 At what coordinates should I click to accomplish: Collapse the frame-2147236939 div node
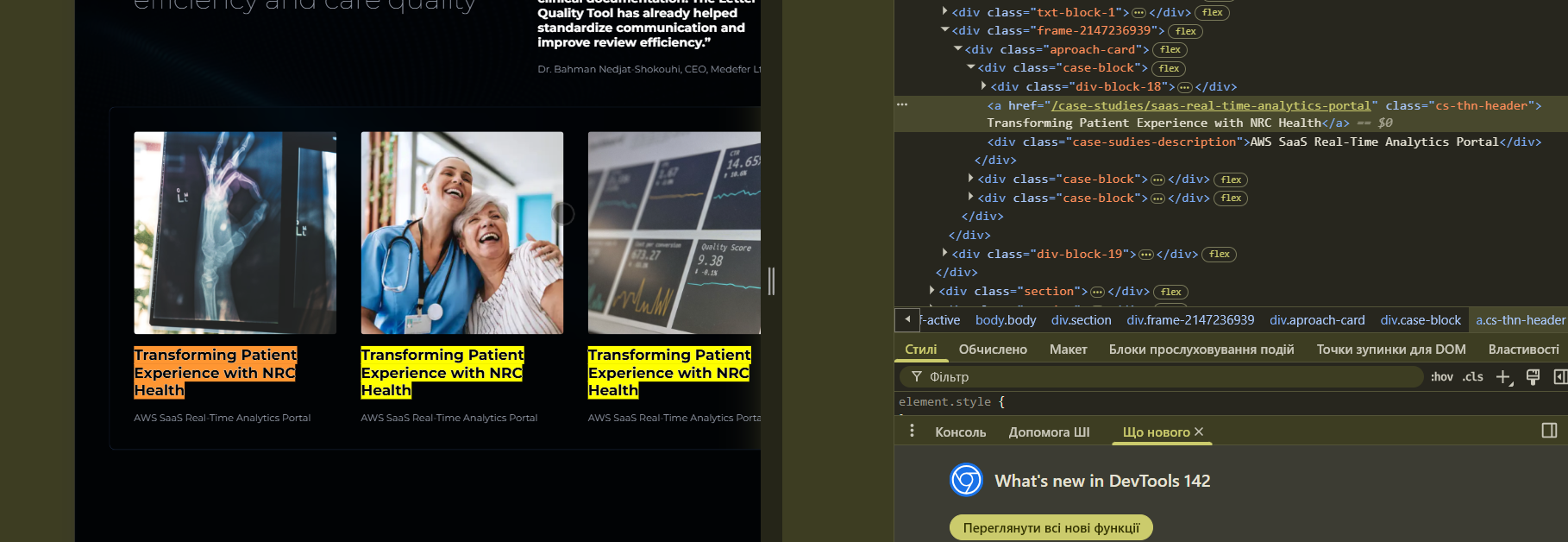pos(944,30)
